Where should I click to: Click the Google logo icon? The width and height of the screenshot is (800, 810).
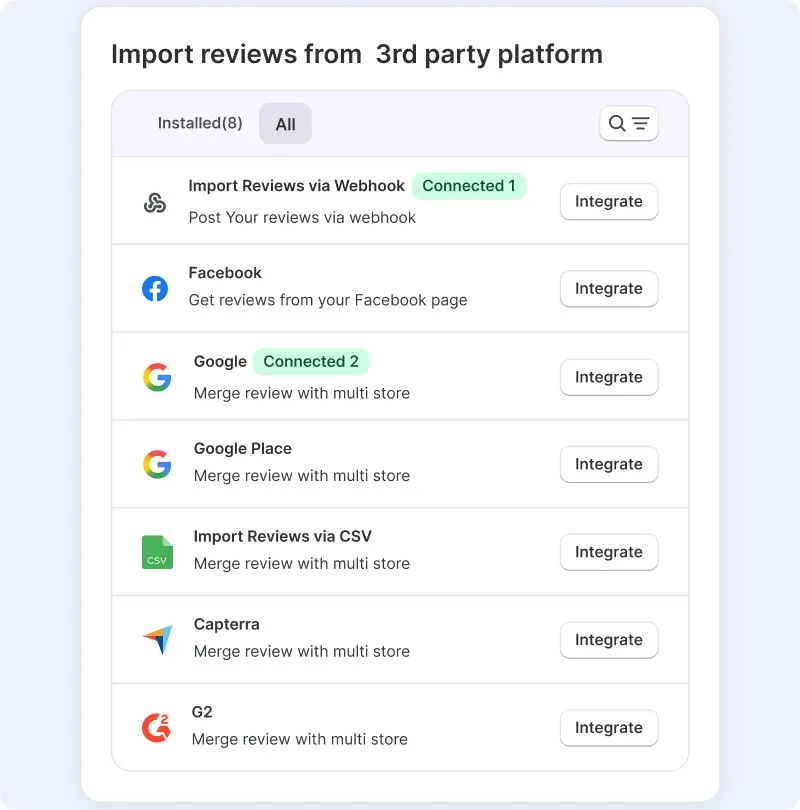156,376
